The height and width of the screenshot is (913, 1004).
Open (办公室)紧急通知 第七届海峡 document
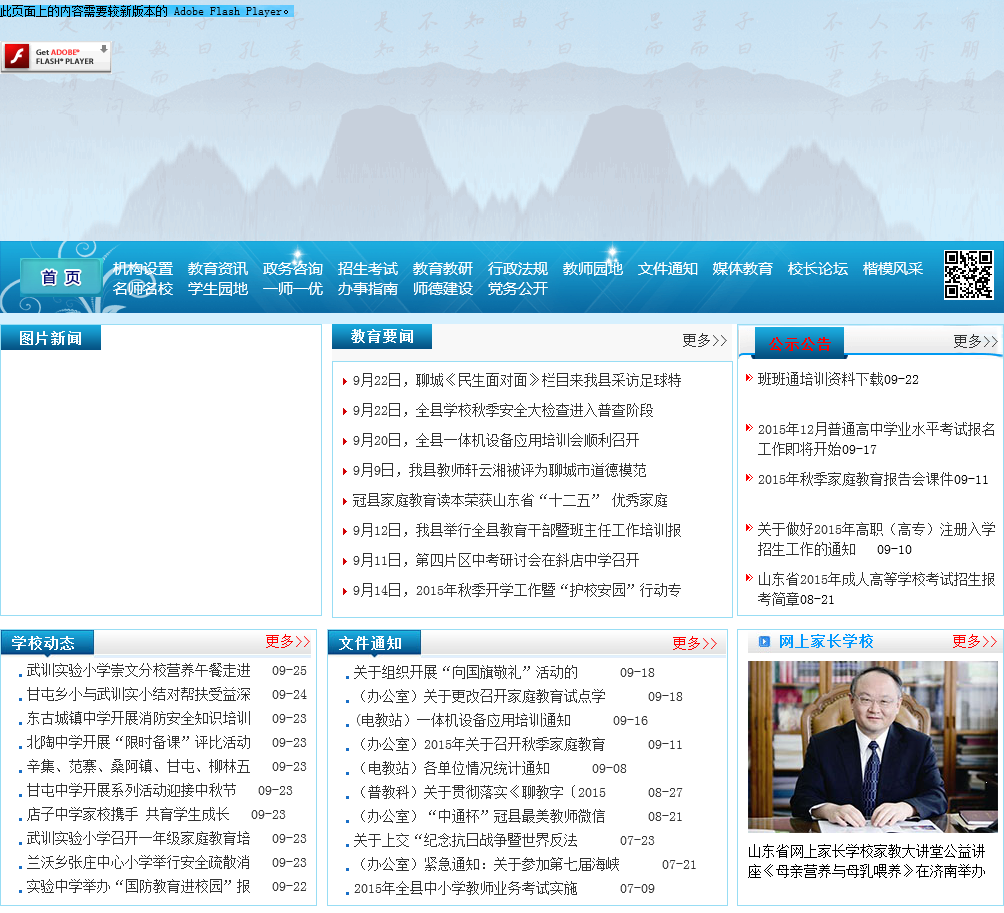(487, 864)
